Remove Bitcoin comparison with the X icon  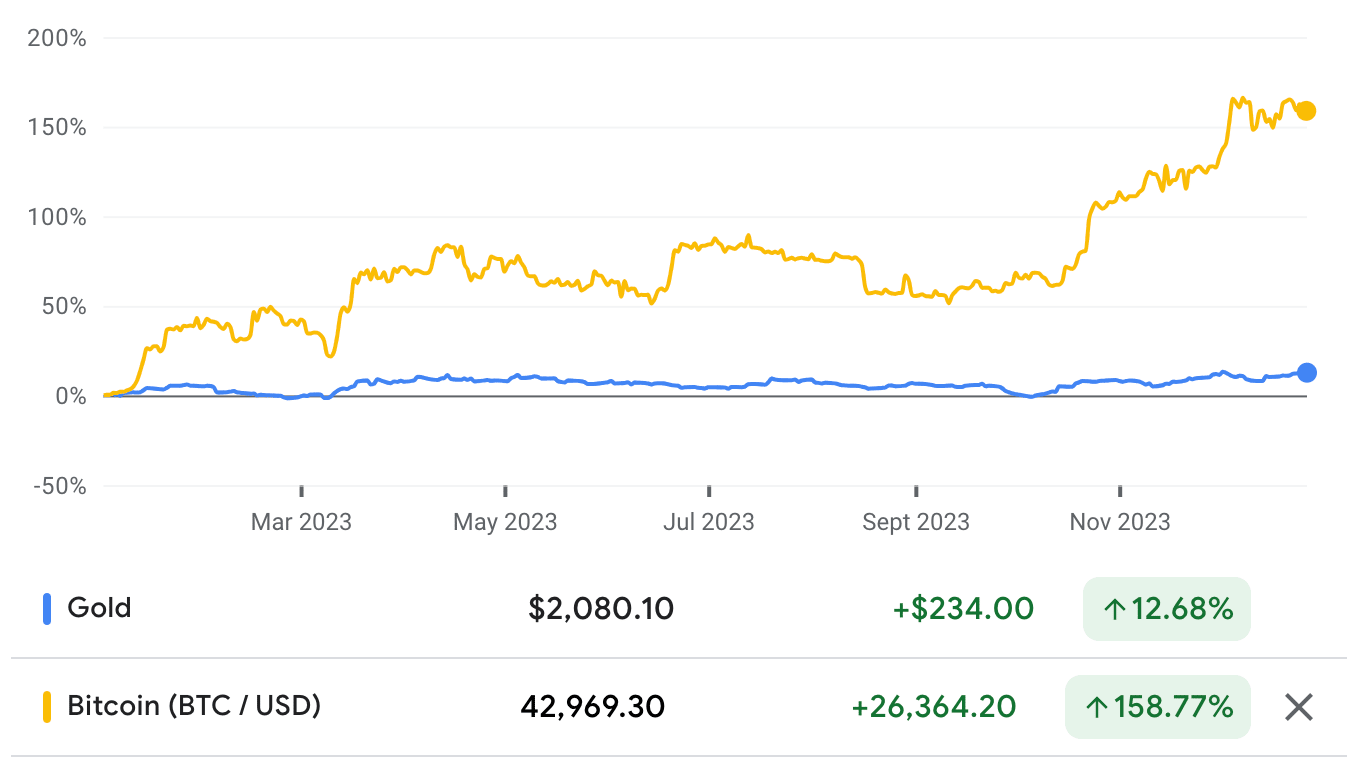pos(1298,708)
